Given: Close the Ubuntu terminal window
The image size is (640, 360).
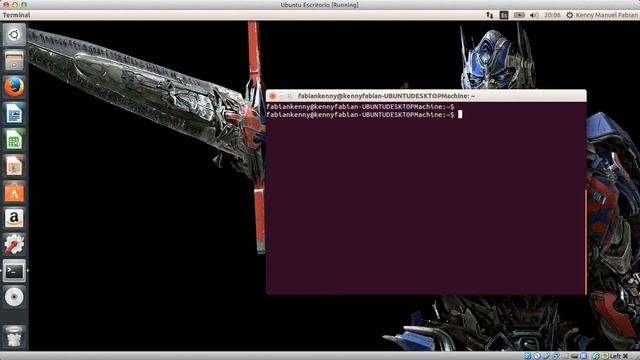Looking at the screenshot, I should pyautogui.click(x=272, y=96).
